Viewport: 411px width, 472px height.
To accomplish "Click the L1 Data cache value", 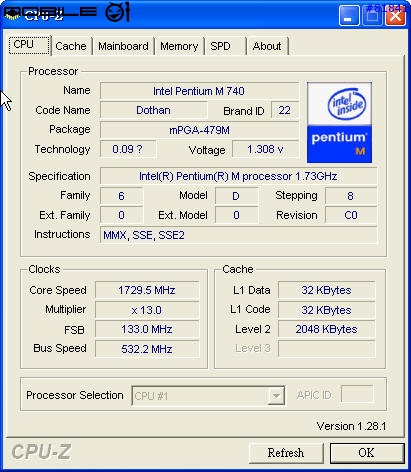I will [x=326, y=290].
